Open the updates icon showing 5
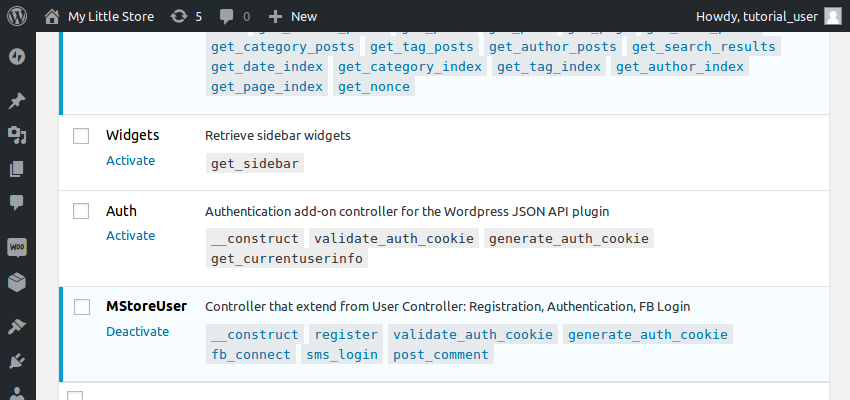The image size is (850, 400). 178,16
